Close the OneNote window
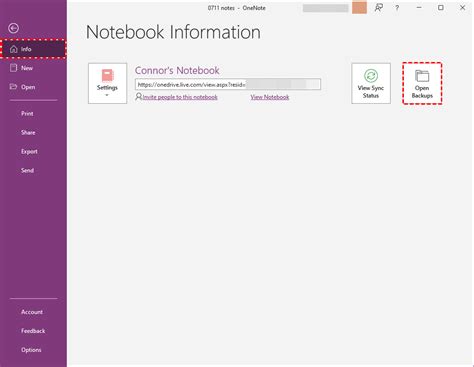The image size is (474, 367). (462, 7)
